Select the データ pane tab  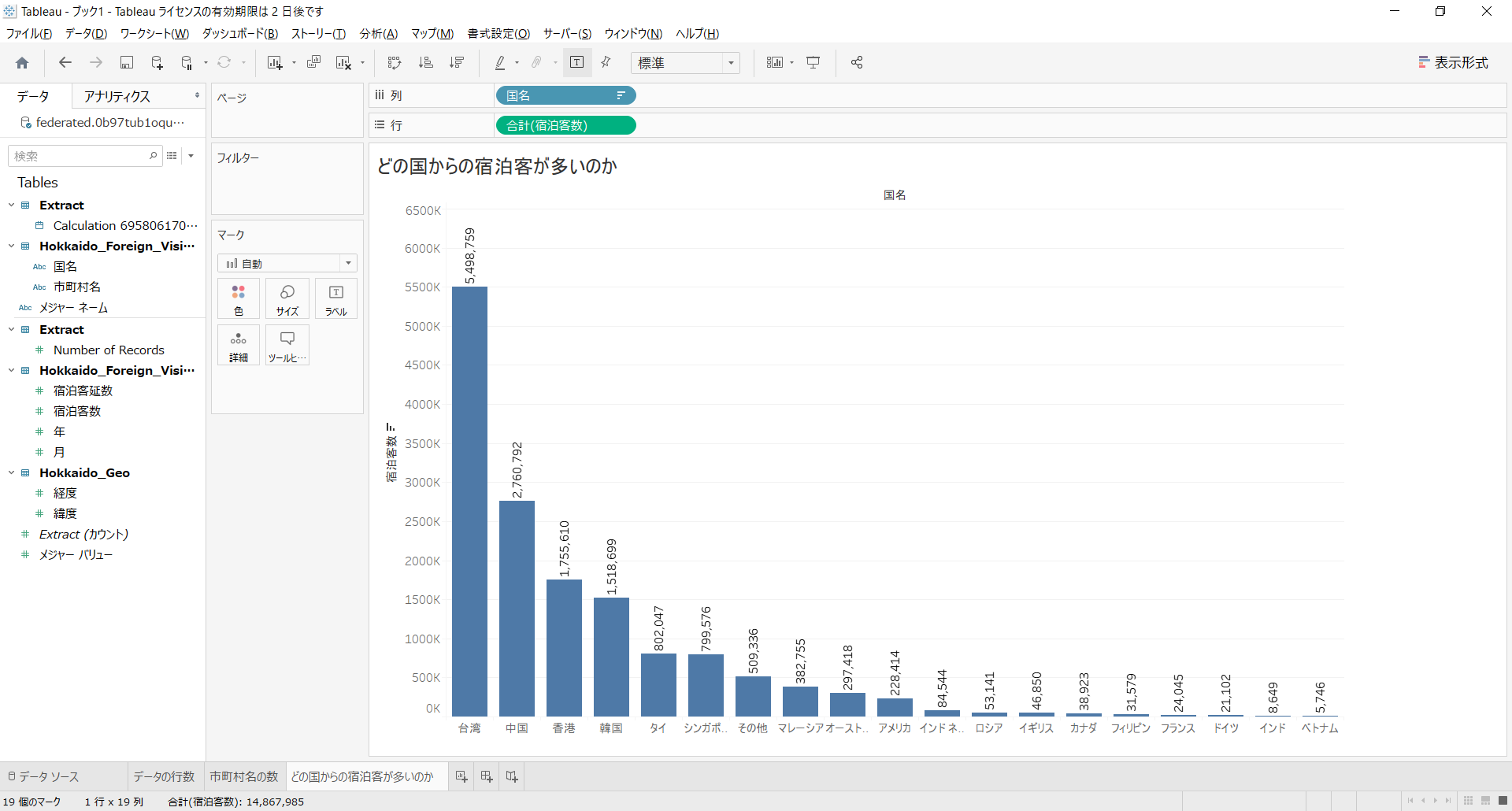pyautogui.click(x=33, y=96)
